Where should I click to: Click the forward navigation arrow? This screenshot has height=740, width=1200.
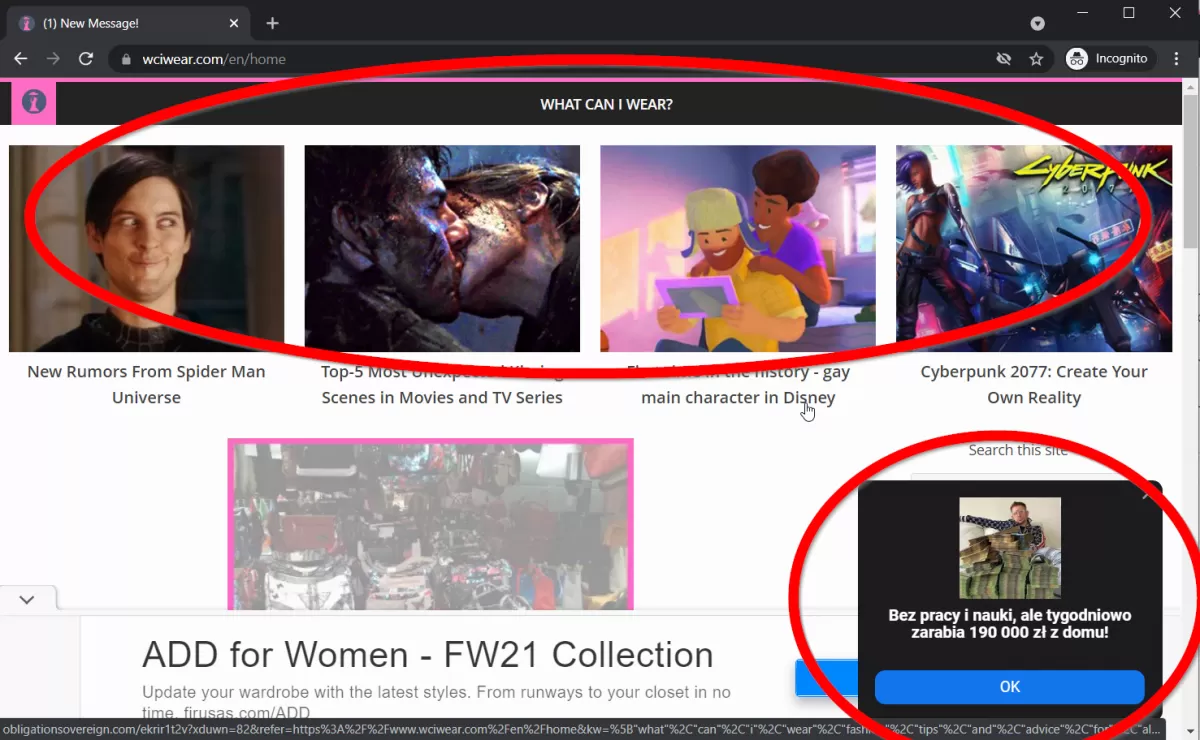tap(53, 59)
